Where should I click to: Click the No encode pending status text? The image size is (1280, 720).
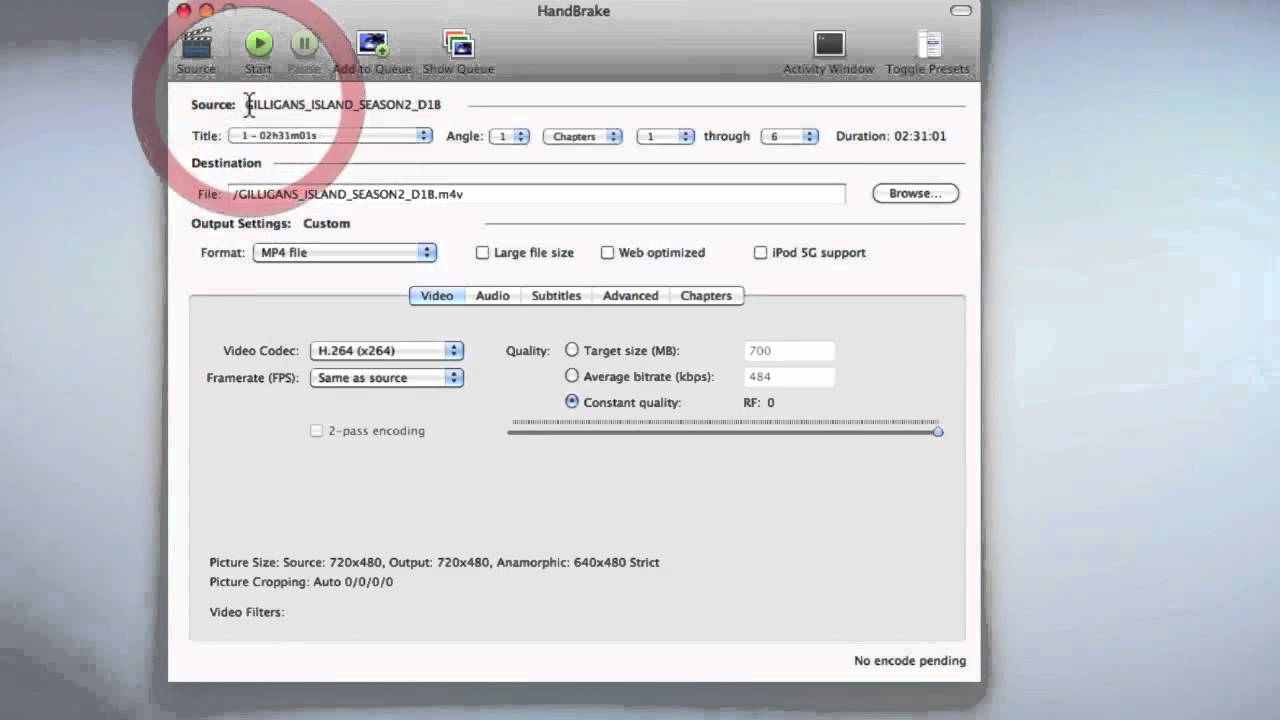[910, 661]
